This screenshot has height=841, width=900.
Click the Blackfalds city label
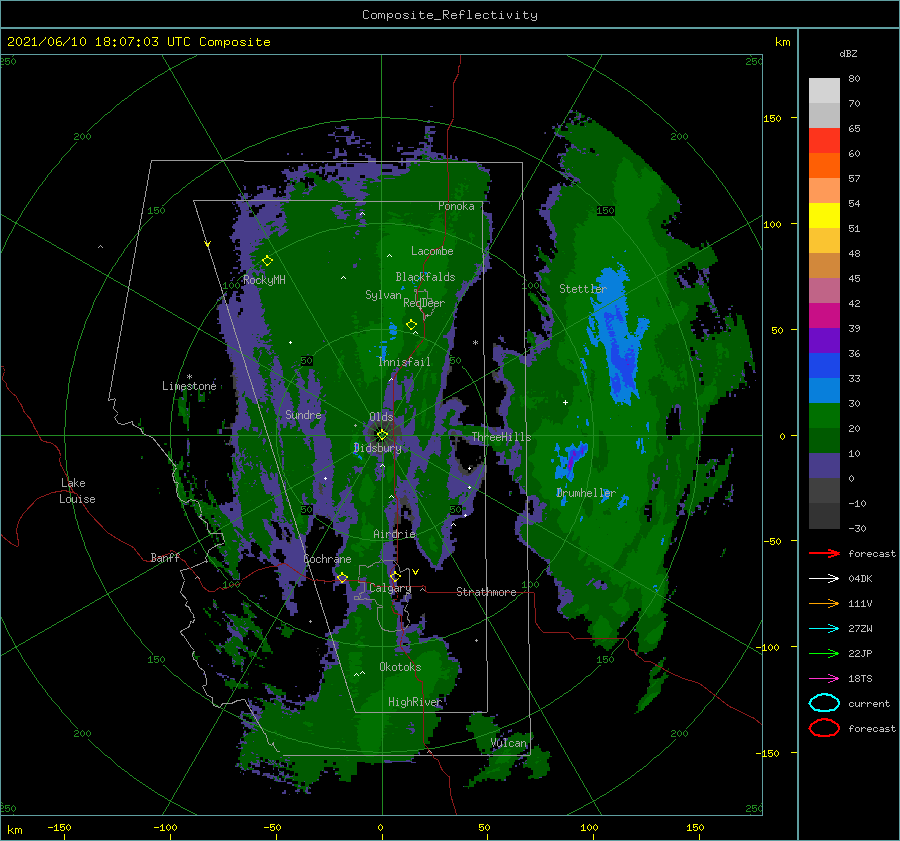tap(425, 277)
